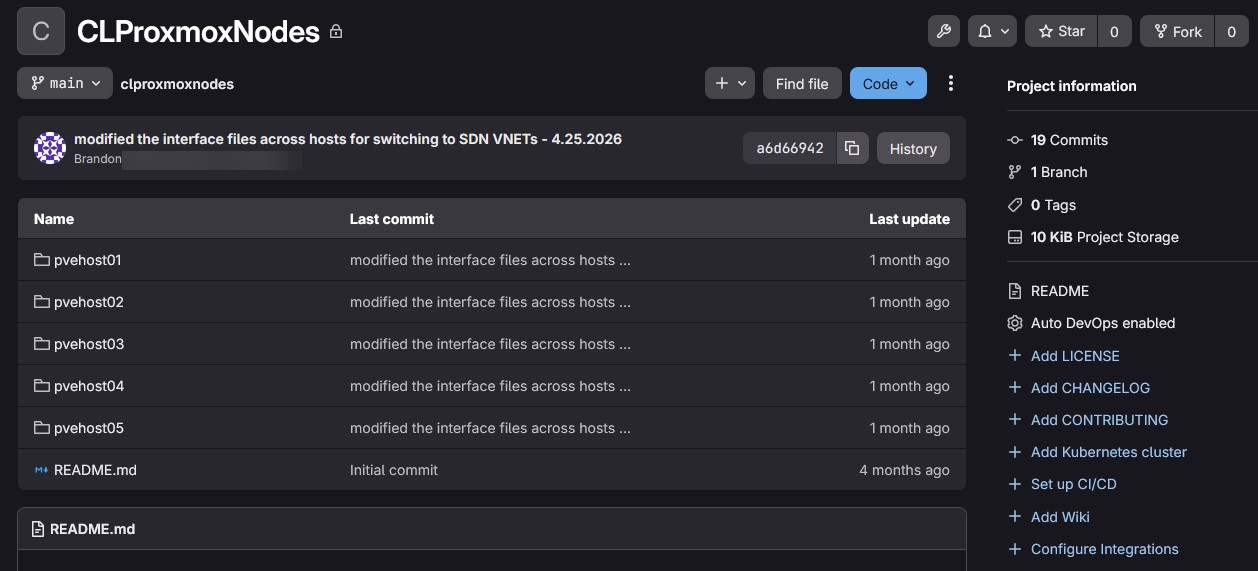Open the pvehost01 folder
1258x571 pixels.
(87, 260)
